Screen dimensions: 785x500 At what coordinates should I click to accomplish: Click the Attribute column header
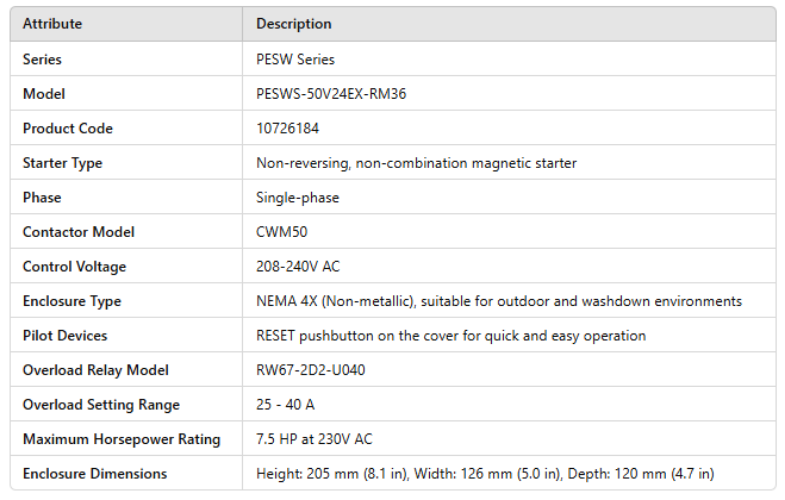coord(52,24)
